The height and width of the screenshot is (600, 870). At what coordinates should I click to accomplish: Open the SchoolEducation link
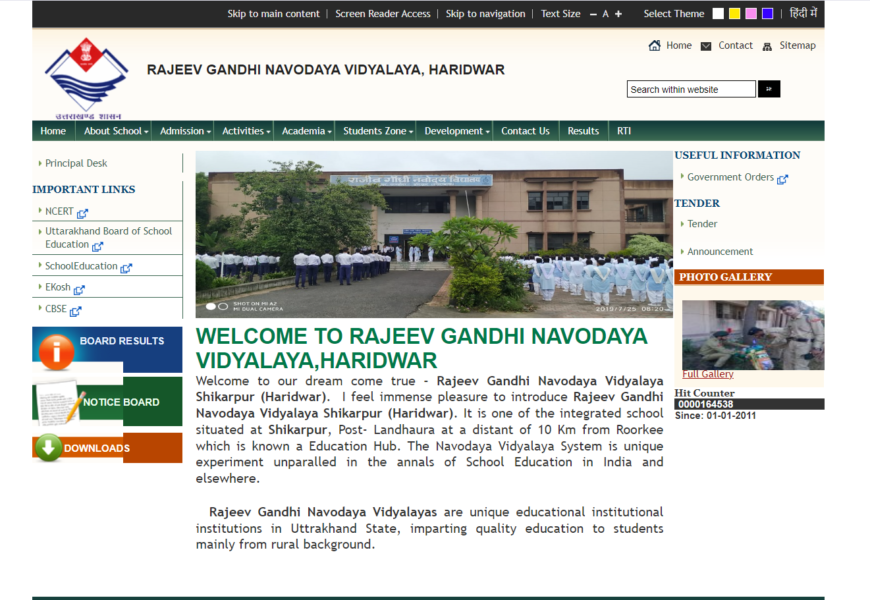point(81,266)
